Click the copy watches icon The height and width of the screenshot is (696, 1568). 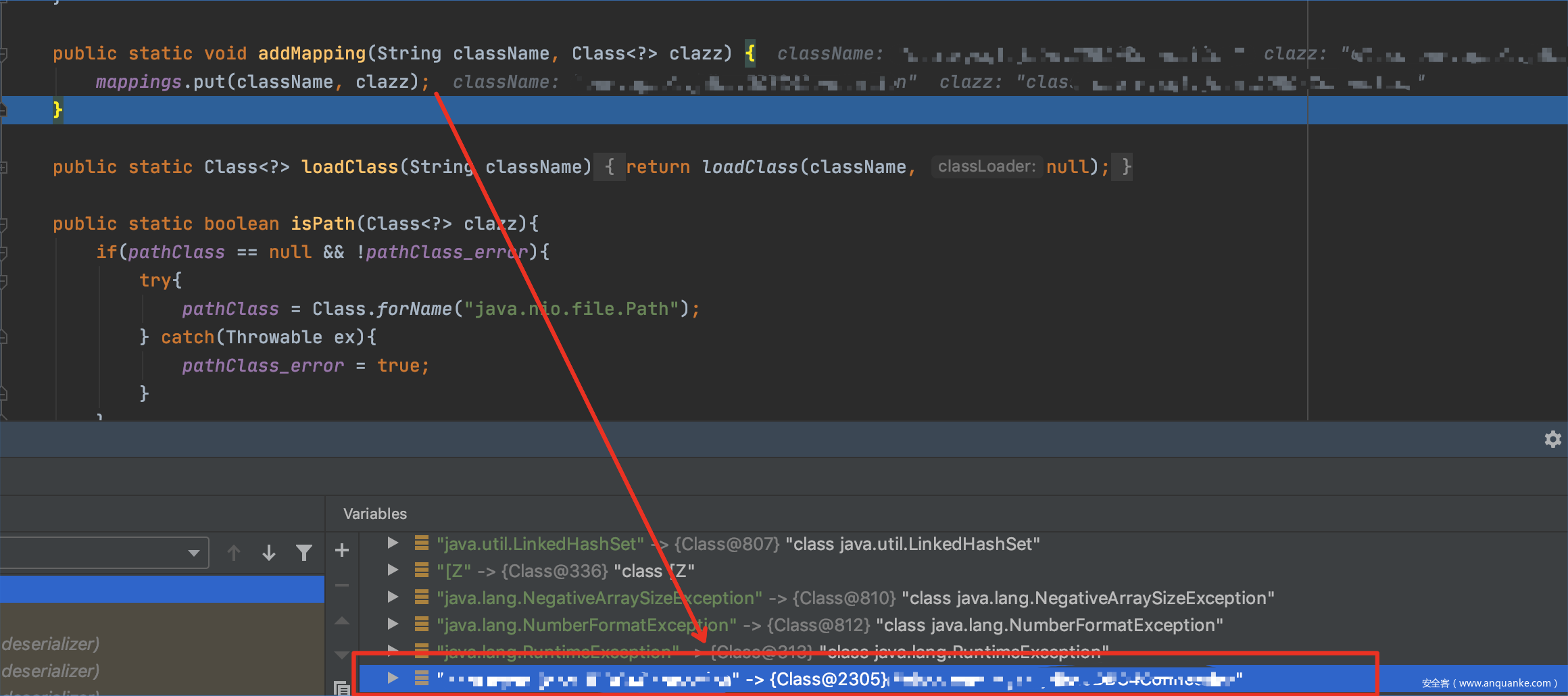click(x=342, y=688)
